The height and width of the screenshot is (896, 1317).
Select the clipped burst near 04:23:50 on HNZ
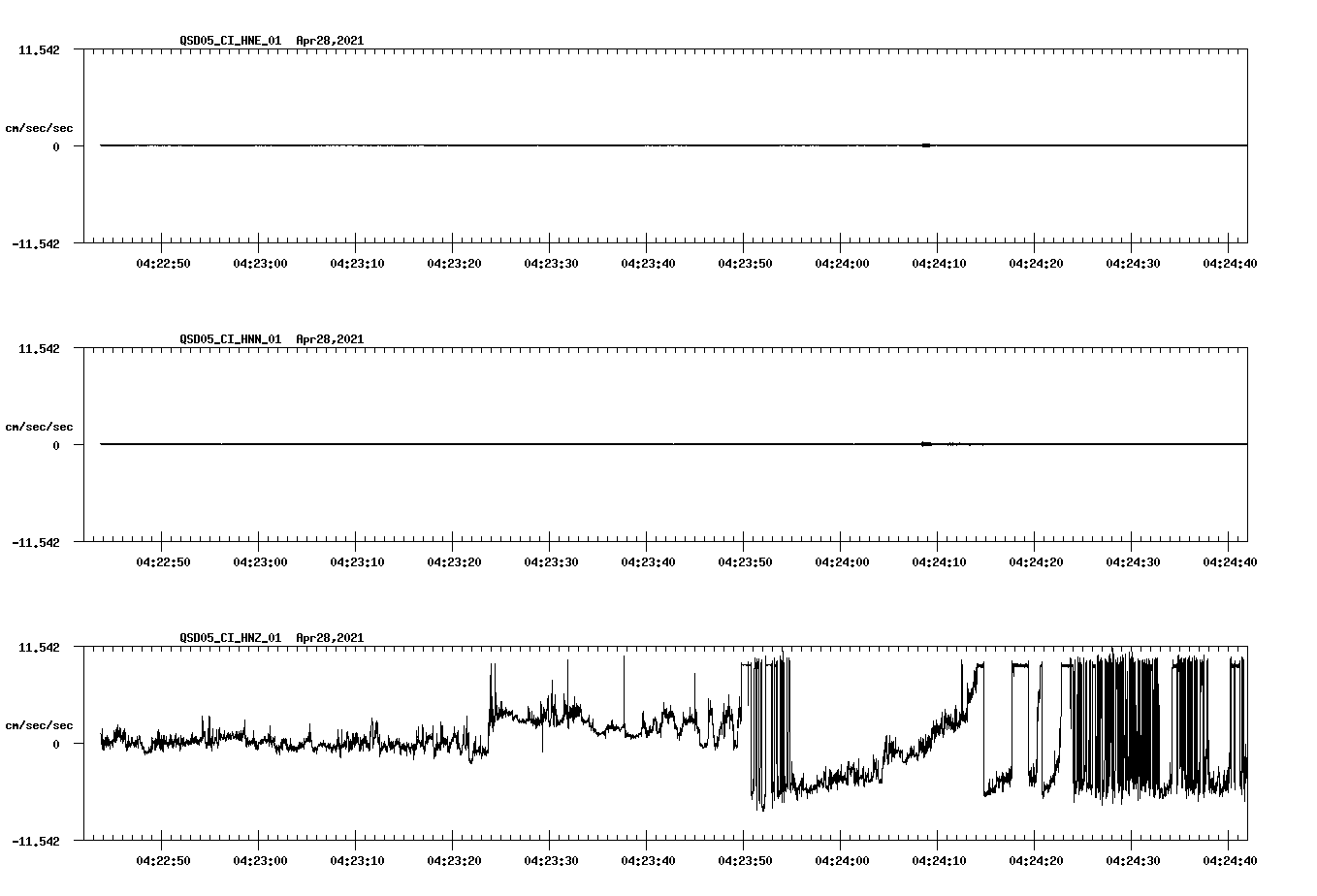click(x=766, y=737)
